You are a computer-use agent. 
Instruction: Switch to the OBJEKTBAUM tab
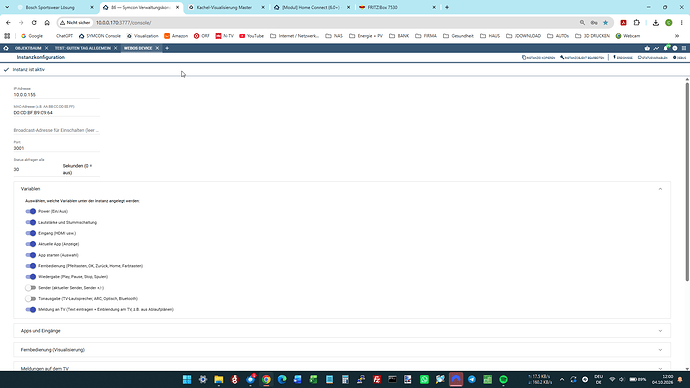tap(28, 48)
